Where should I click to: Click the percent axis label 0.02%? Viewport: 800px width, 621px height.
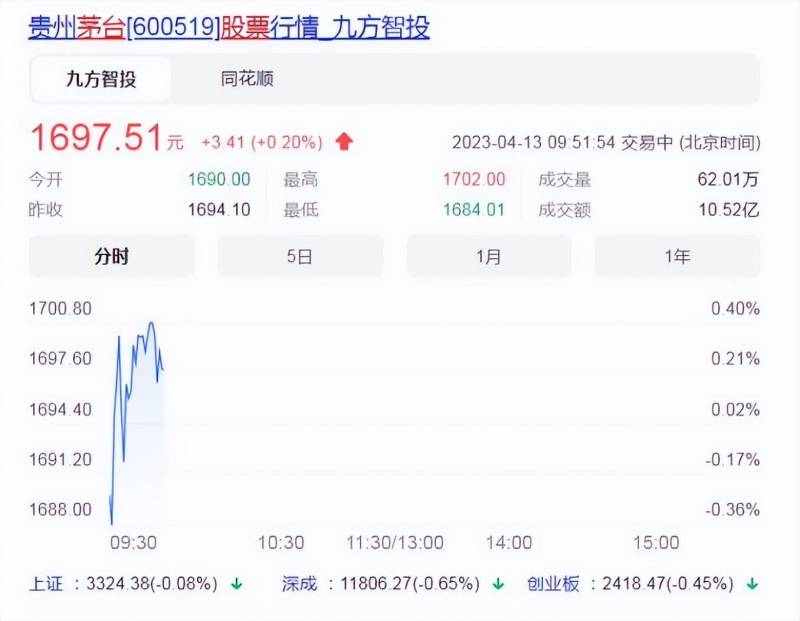coord(735,409)
